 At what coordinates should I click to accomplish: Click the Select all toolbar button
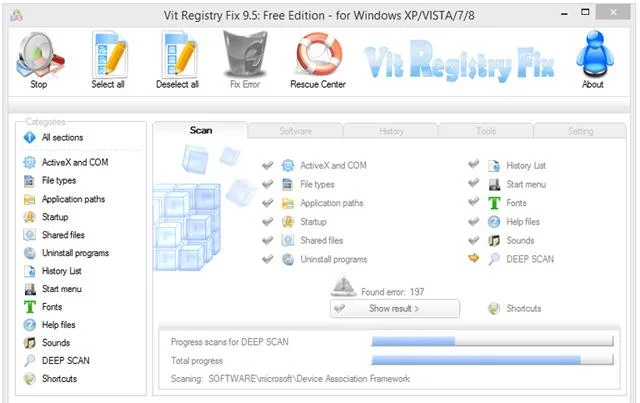[108, 60]
